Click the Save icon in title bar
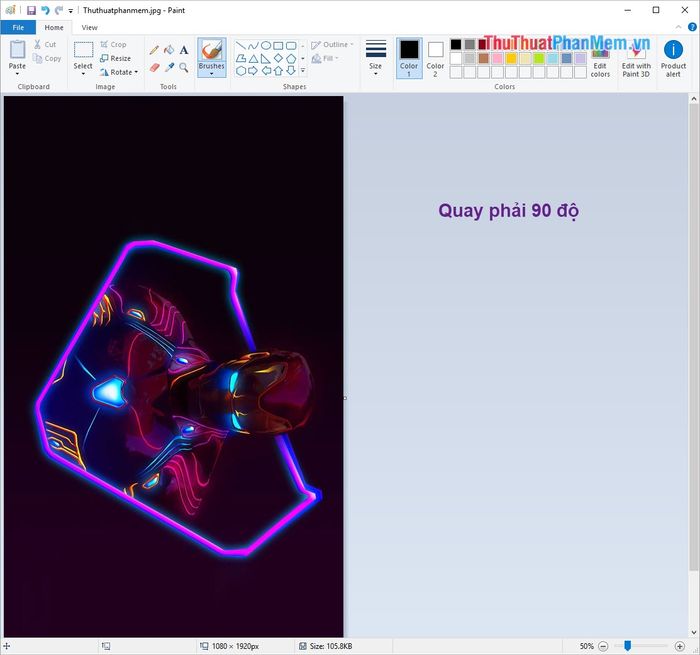This screenshot has width=700, height=655. click(x=31, y=10)
